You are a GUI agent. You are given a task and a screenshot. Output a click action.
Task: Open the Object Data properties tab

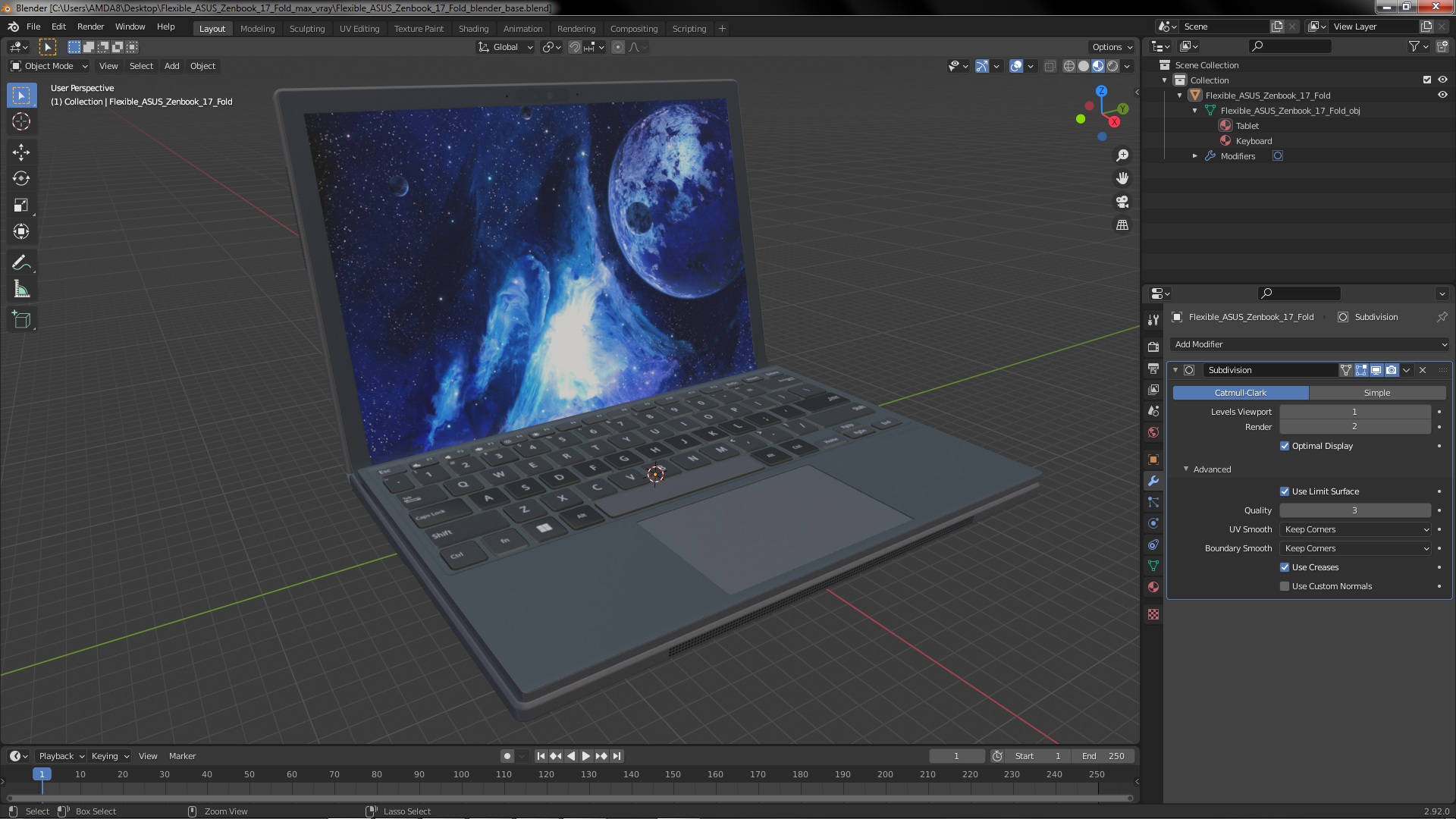point(1153,566)
